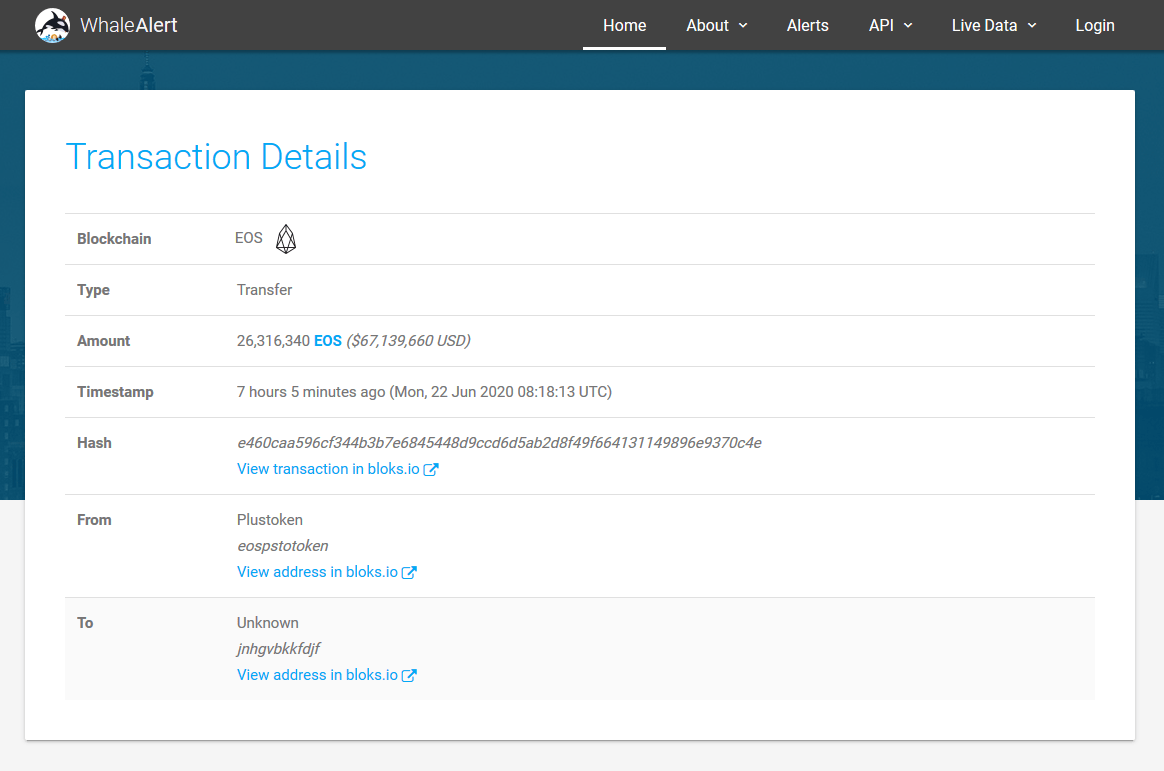Open the Alerts page
The width and height of the screenshot is (1164, 771).
(x=807, y=25)
